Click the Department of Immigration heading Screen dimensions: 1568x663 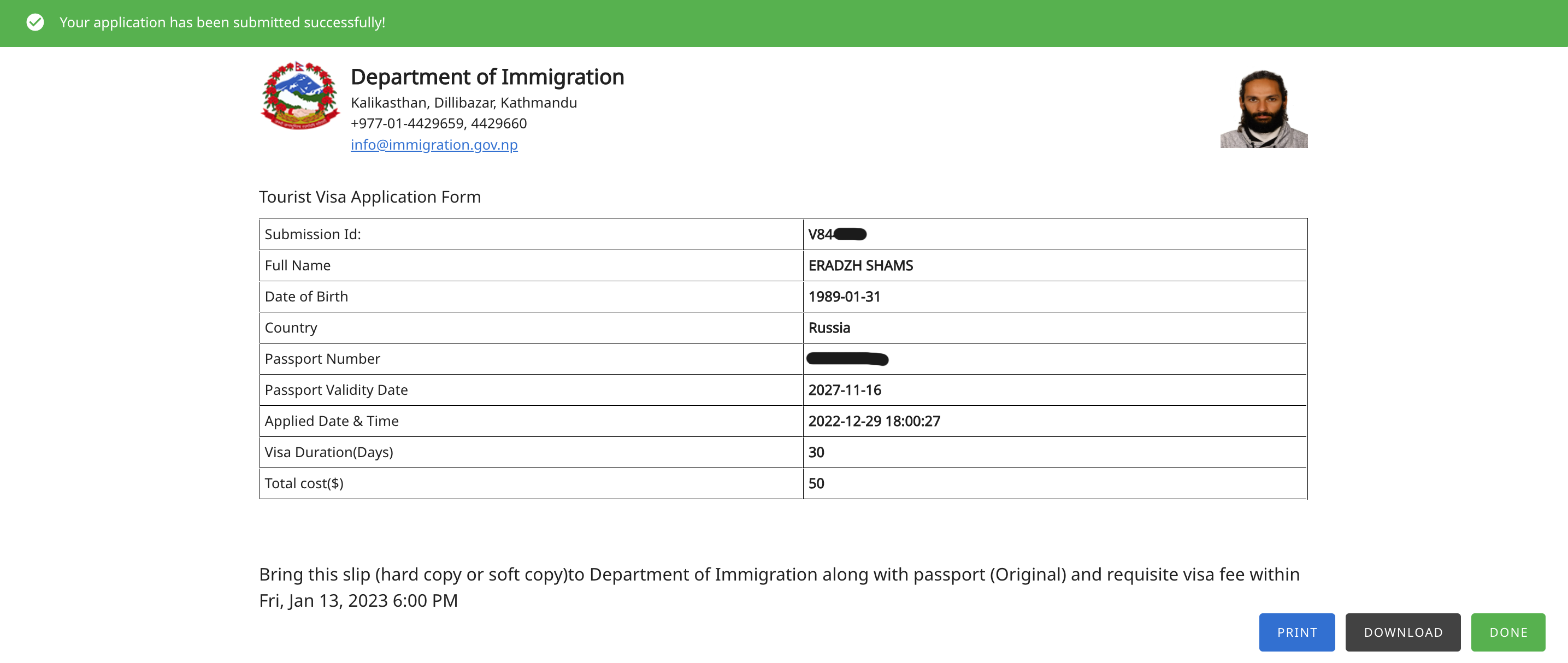pos(487,77)
